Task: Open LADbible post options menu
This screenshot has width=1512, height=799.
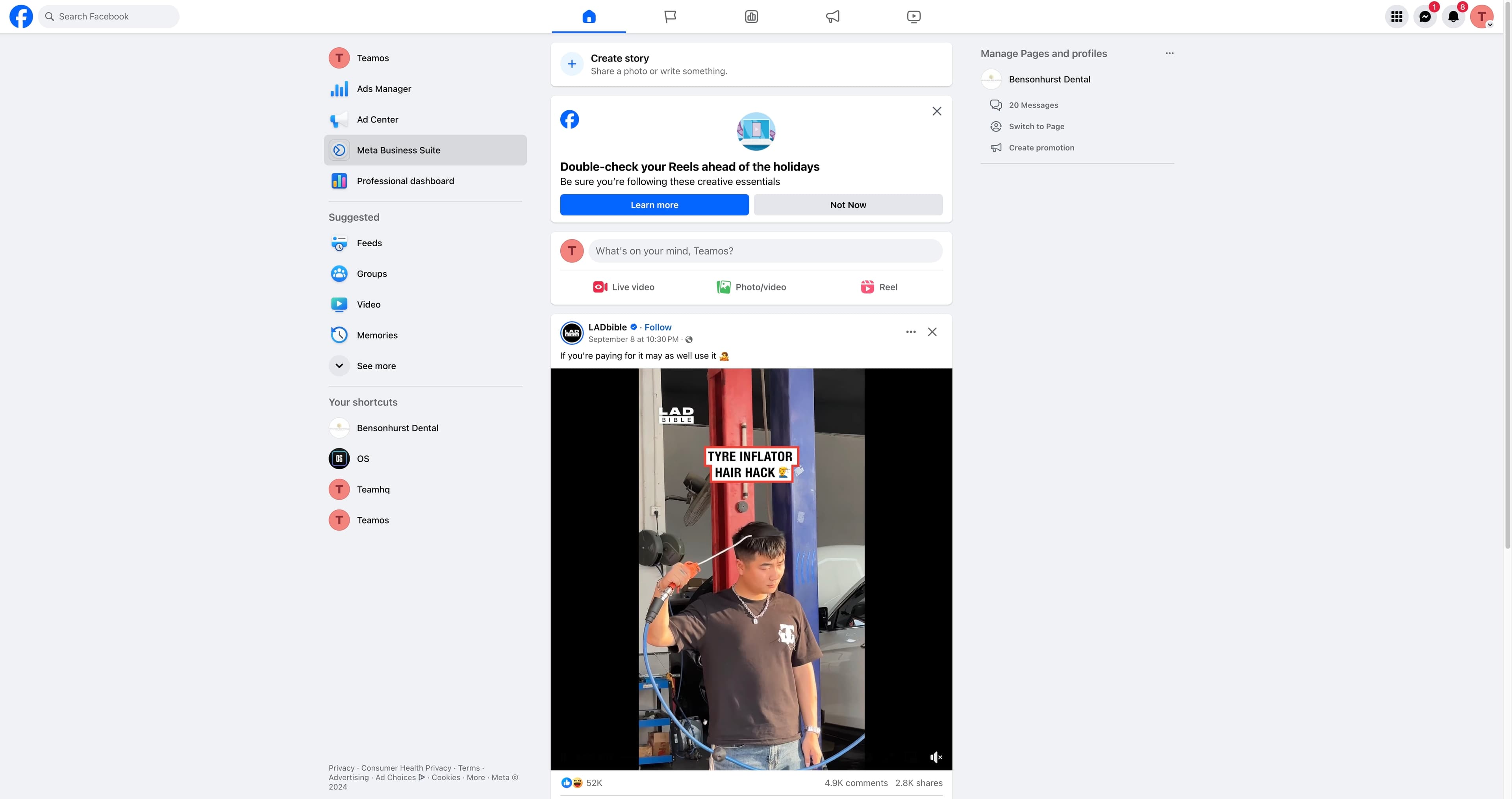Action: (910, 332)
